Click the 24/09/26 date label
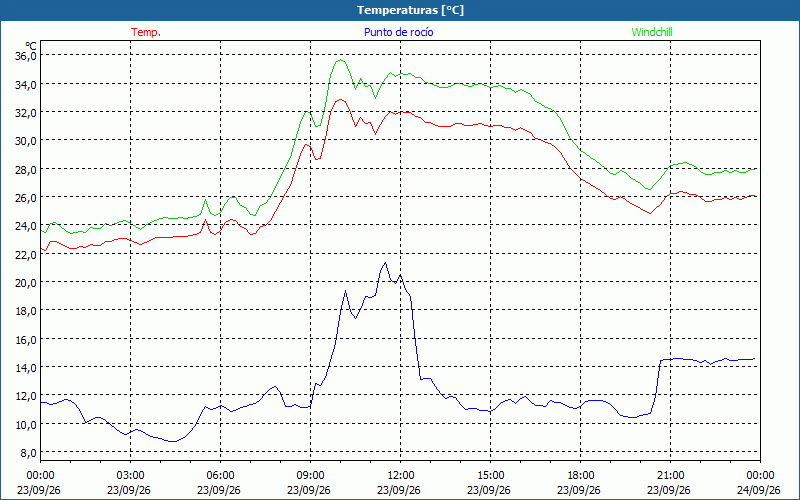The image size is (800, 500). pyautogui.click(x=759, y=490)
